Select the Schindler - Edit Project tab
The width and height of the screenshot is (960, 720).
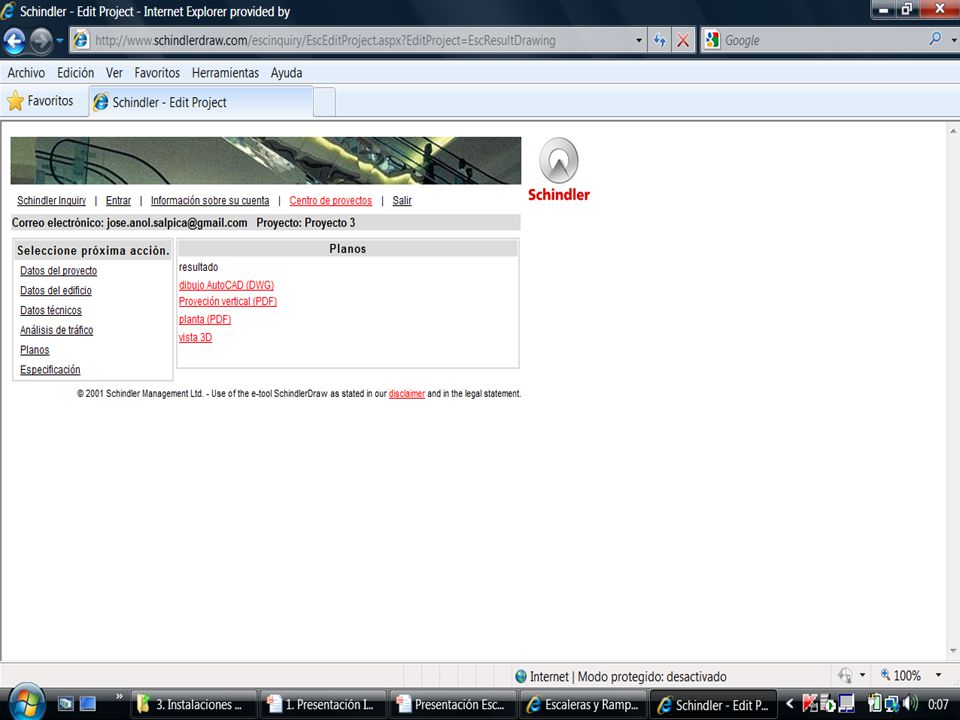pyautogui.click(x=201, y=102)
